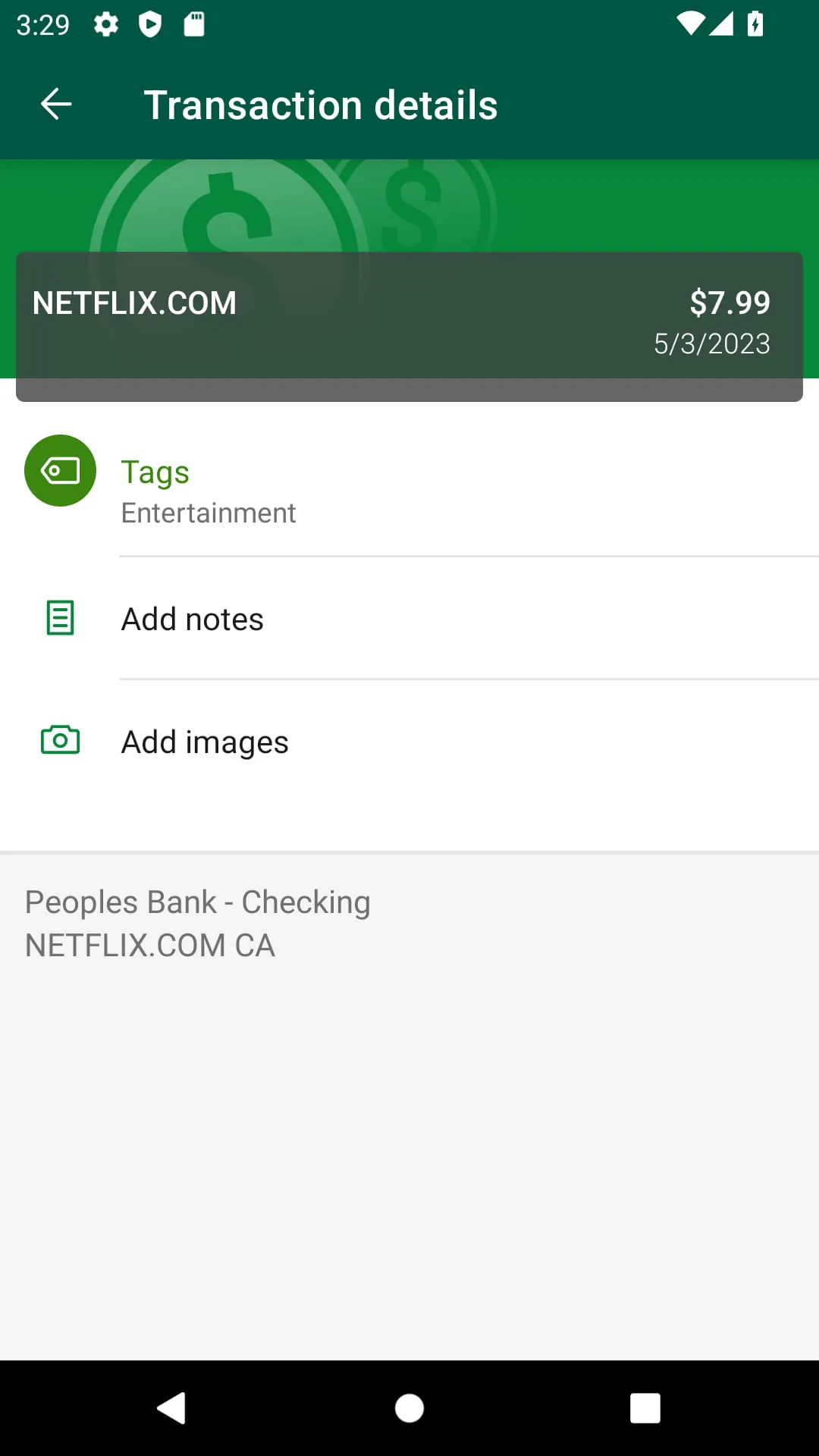Open Add notes
Image resolution: width=819 pixels, height=1456 pixels.
tap(193, 620)
